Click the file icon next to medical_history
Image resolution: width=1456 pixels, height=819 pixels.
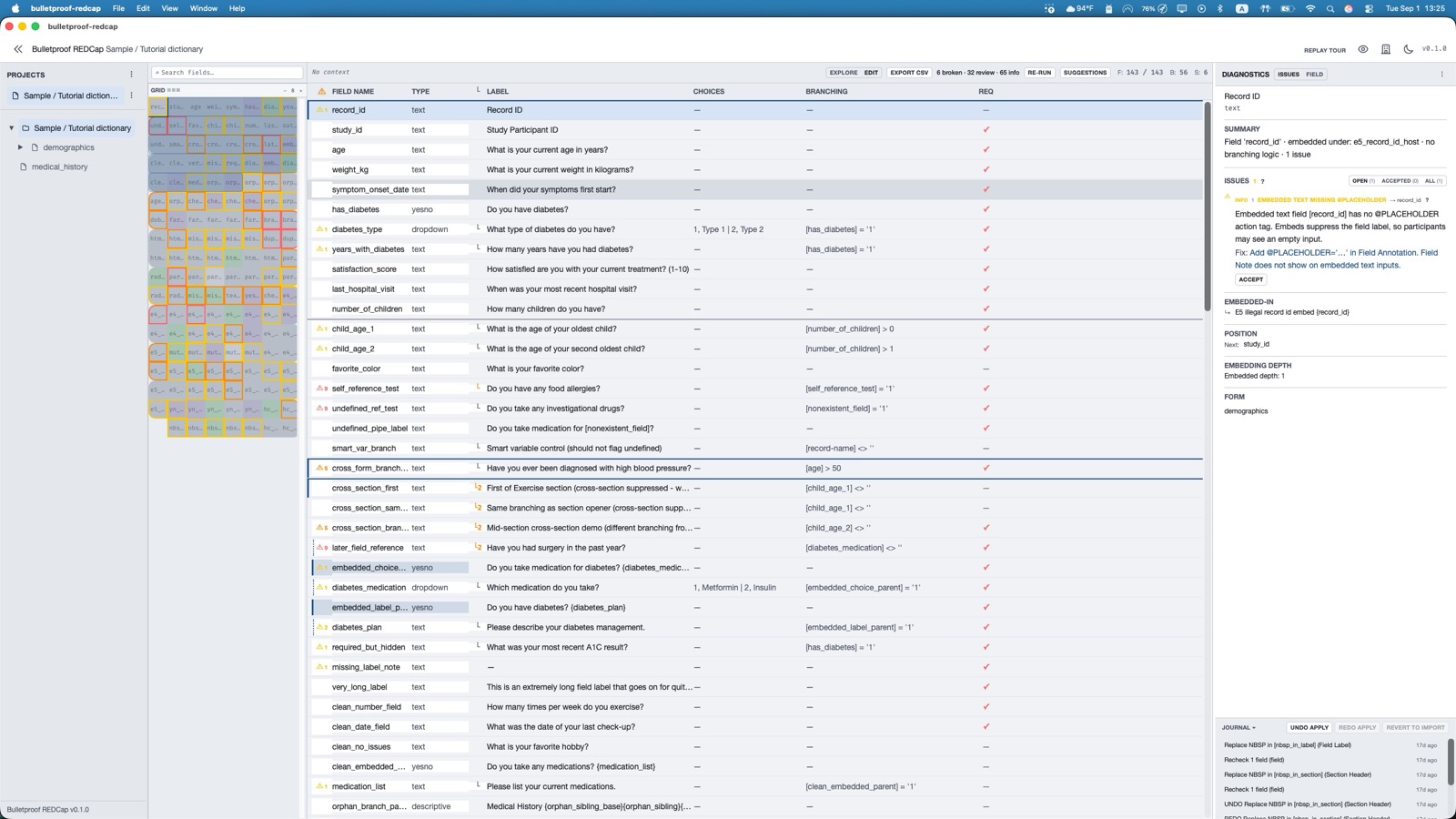[x=23, y=167]
